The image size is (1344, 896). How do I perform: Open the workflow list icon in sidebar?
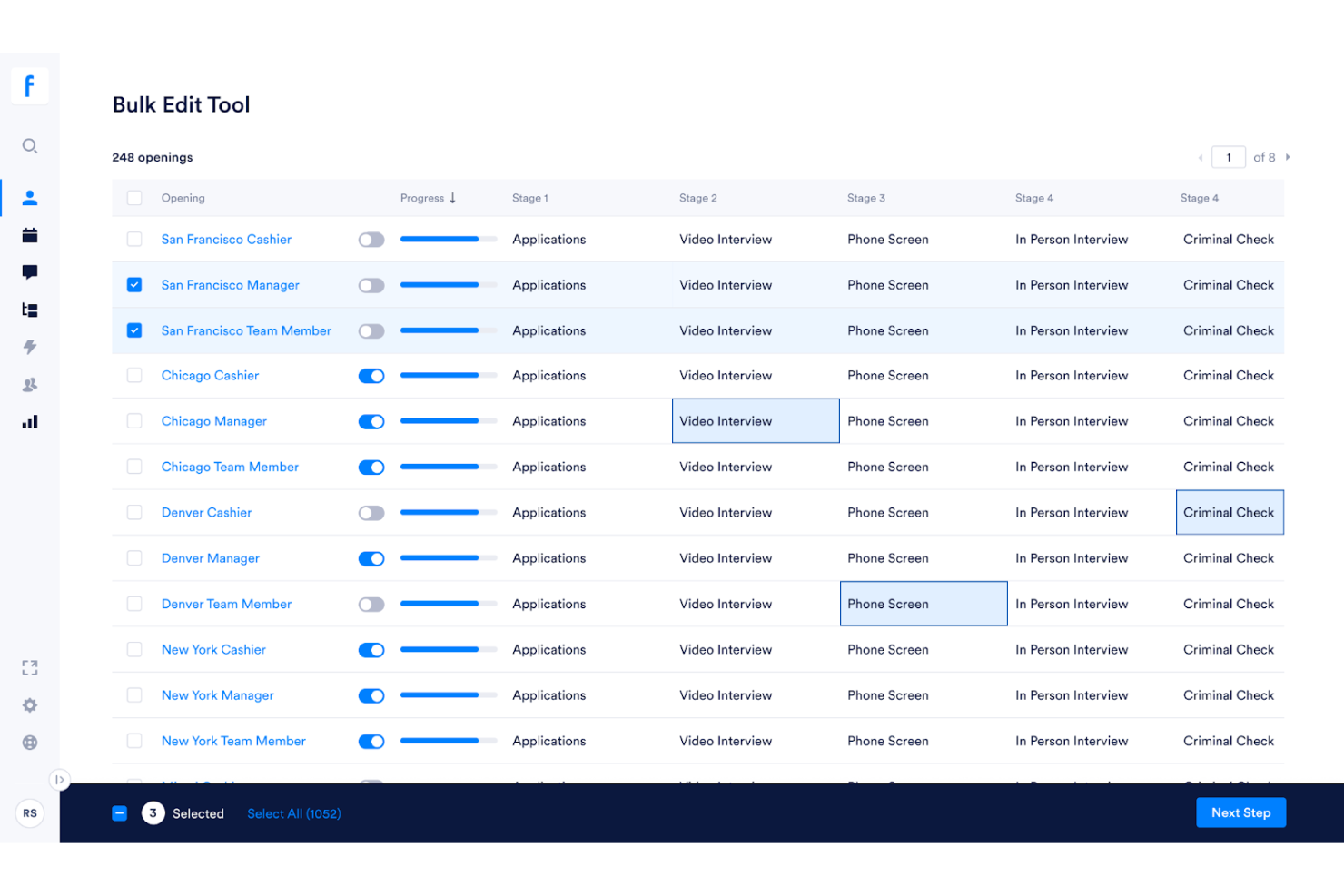click(30, 310)
